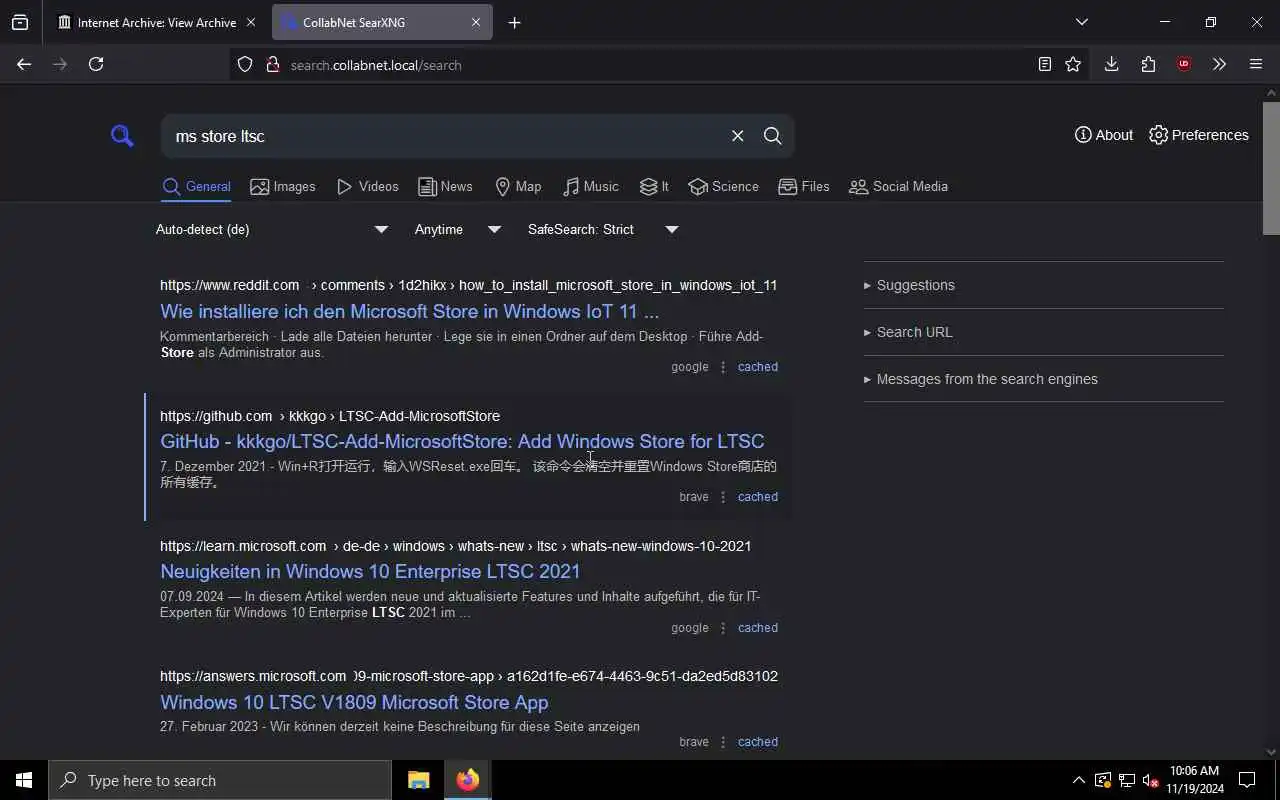
Task: Switch to Map tab
Action: pos(518,187)
